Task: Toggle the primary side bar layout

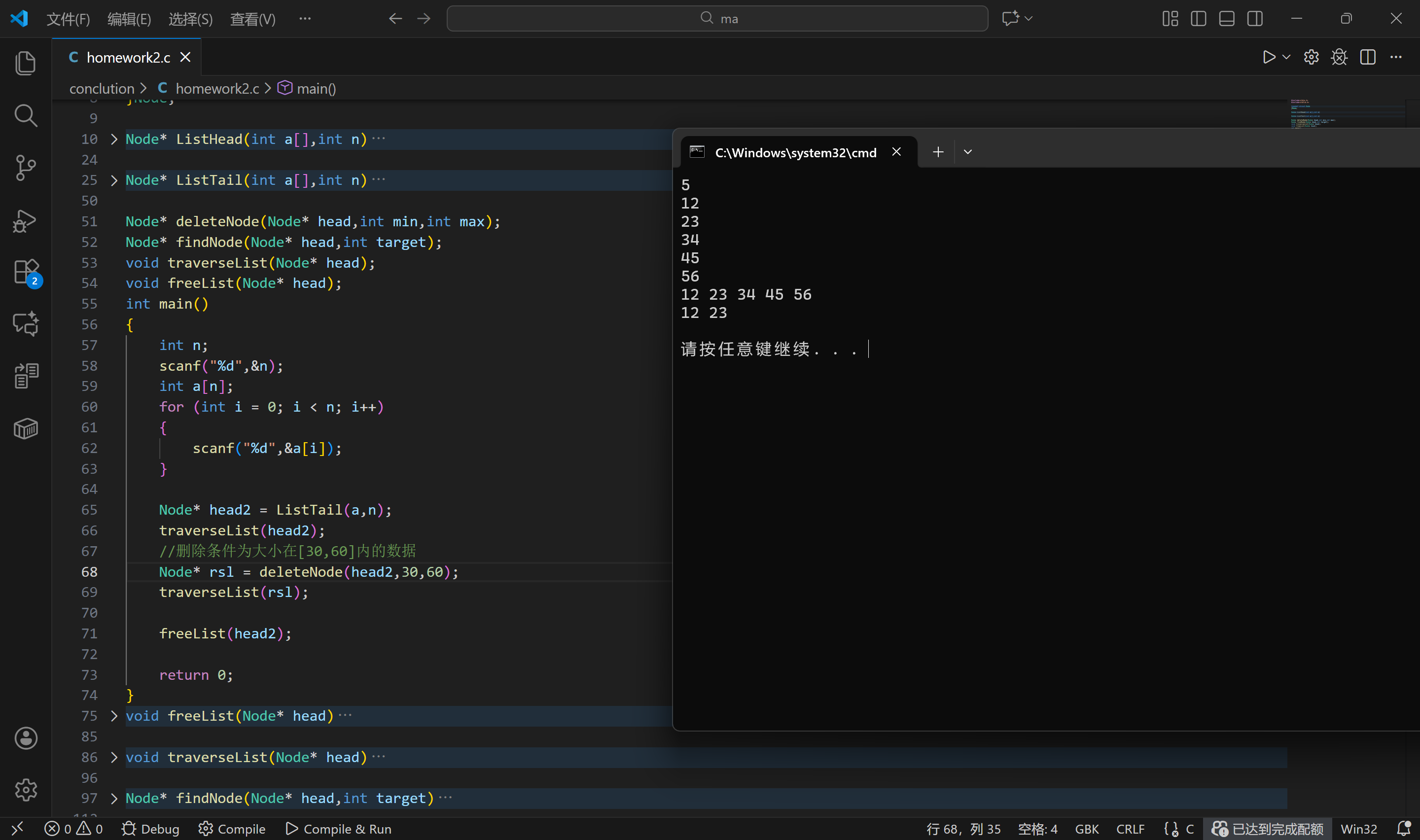Action: 1198,19
